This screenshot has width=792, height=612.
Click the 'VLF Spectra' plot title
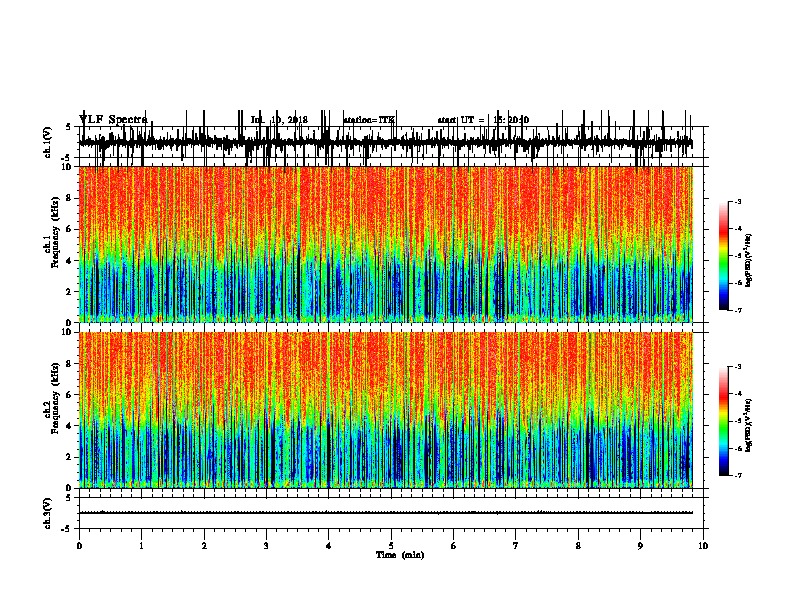113,120
